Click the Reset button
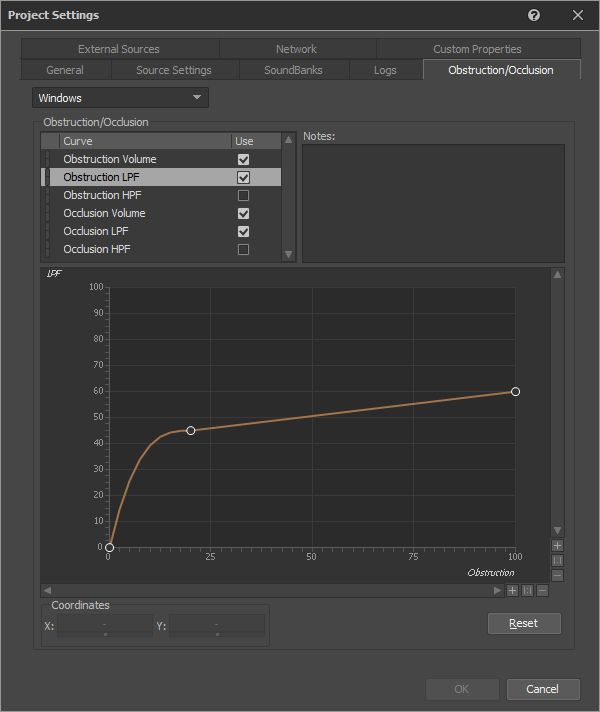The width and height of the screenshot is (600, 712). tap(524, 623)
